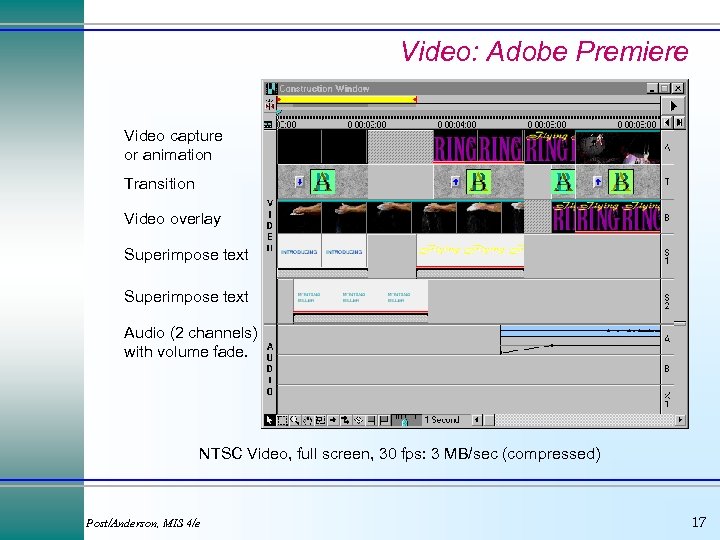This screenshot has width=720, height=540.
Task: Pick the magnifier Zoom tool
Action: (x=295, y=420)
